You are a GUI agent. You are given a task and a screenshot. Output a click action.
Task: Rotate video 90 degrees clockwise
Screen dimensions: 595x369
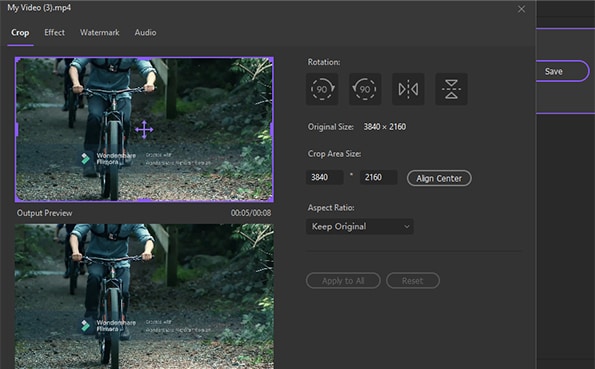pyautogui.click(x=322, y=89)
